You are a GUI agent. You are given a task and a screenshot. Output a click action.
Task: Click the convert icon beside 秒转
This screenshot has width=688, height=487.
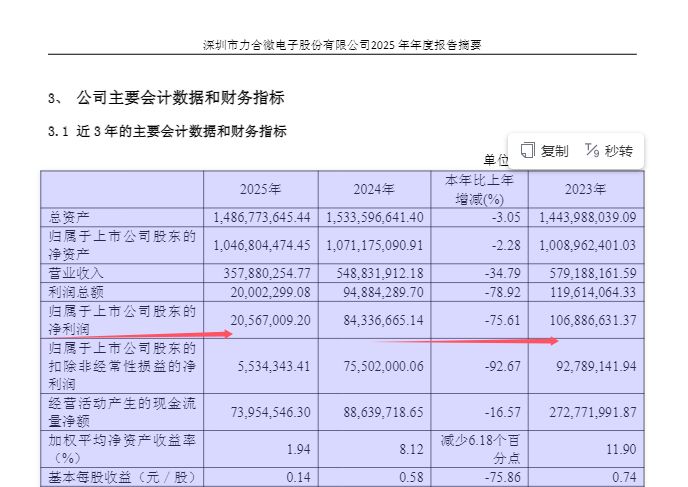(x=591, y=150)
